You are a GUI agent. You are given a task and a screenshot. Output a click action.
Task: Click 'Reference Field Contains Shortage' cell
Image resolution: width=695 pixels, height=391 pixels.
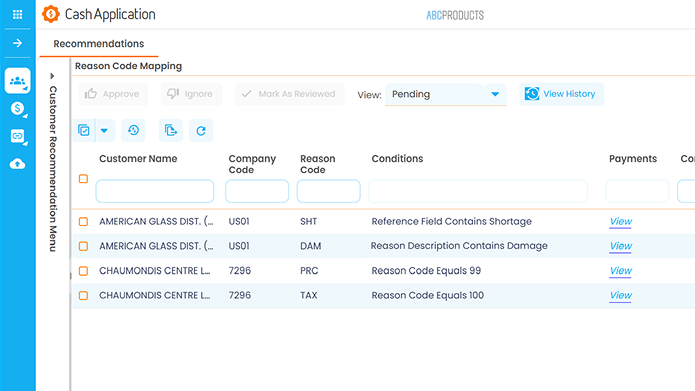tap(451, 221)
